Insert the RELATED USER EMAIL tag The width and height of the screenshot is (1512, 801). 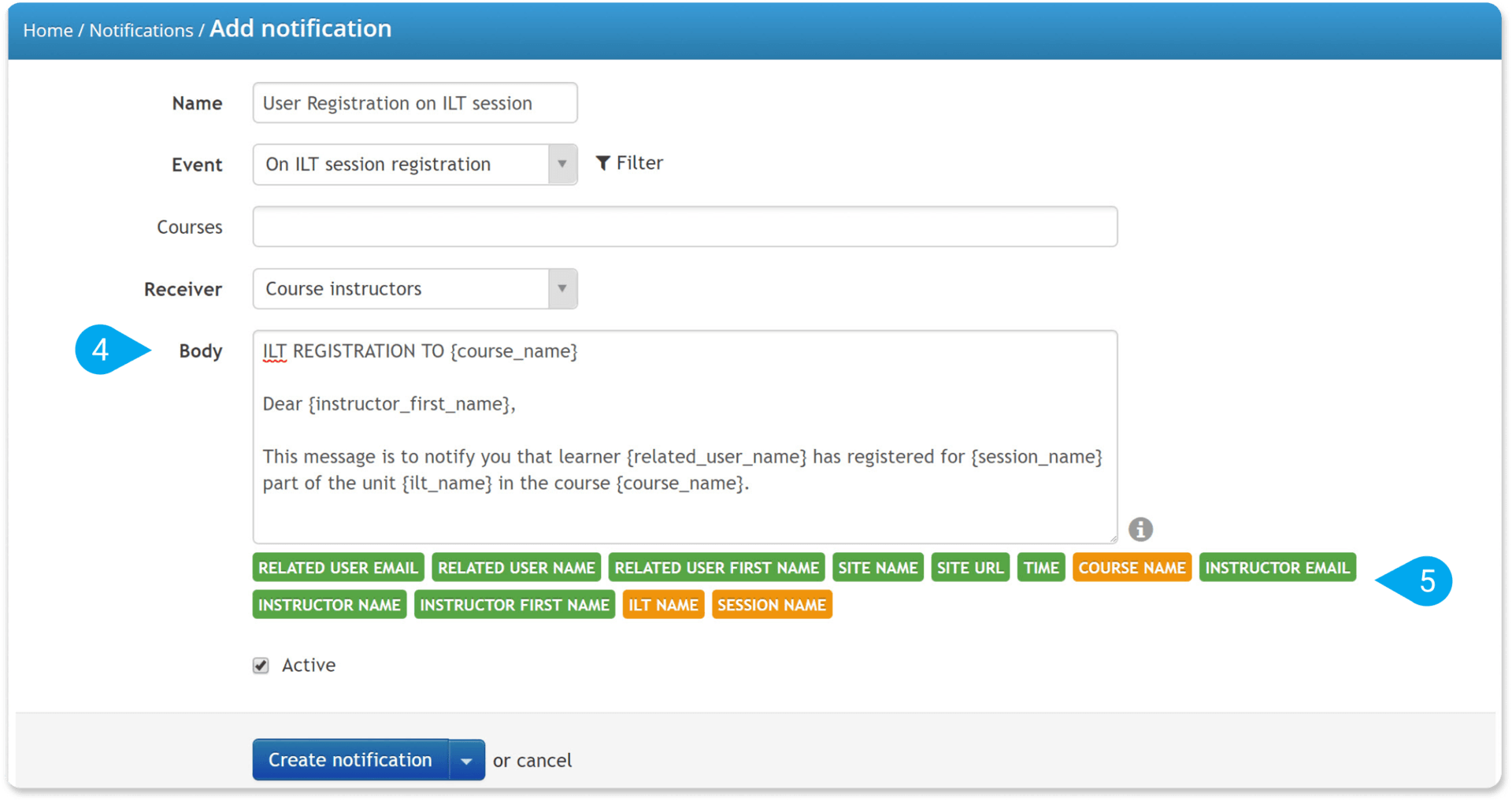coord(339,568)
